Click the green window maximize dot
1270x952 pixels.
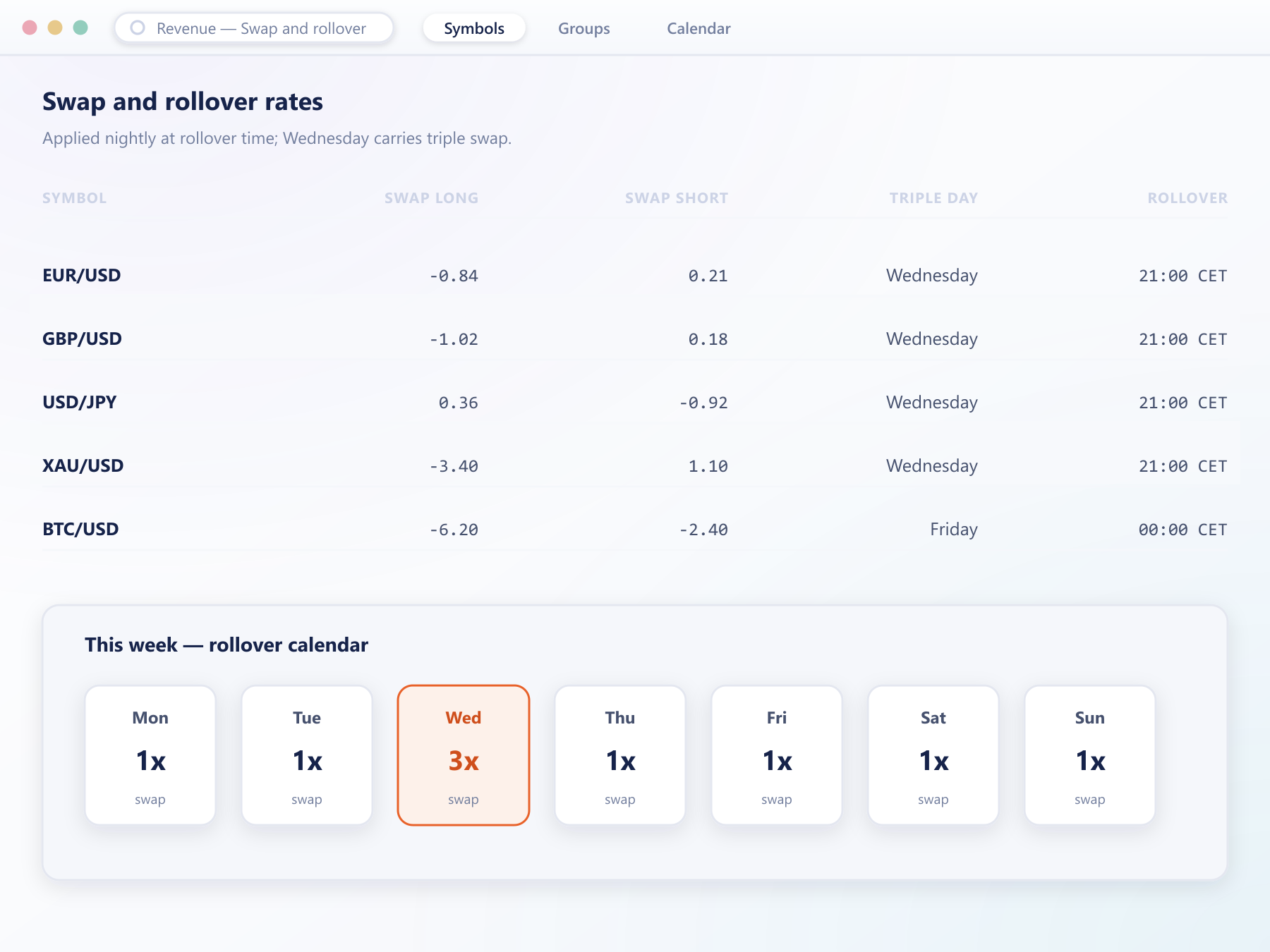(80, 28)
